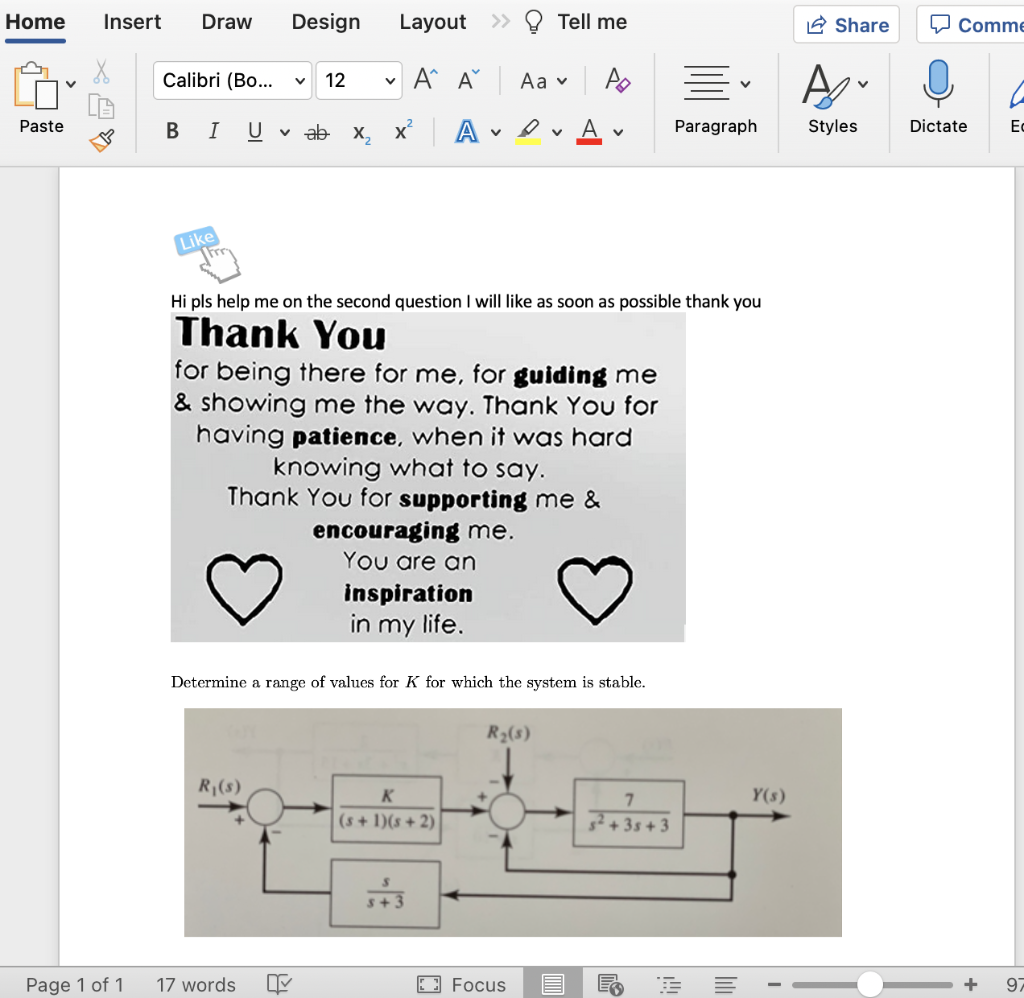The height and width of the screenshot is (998, 1024).
Task: Open the Aa change case dropdown
Action: 542,81
